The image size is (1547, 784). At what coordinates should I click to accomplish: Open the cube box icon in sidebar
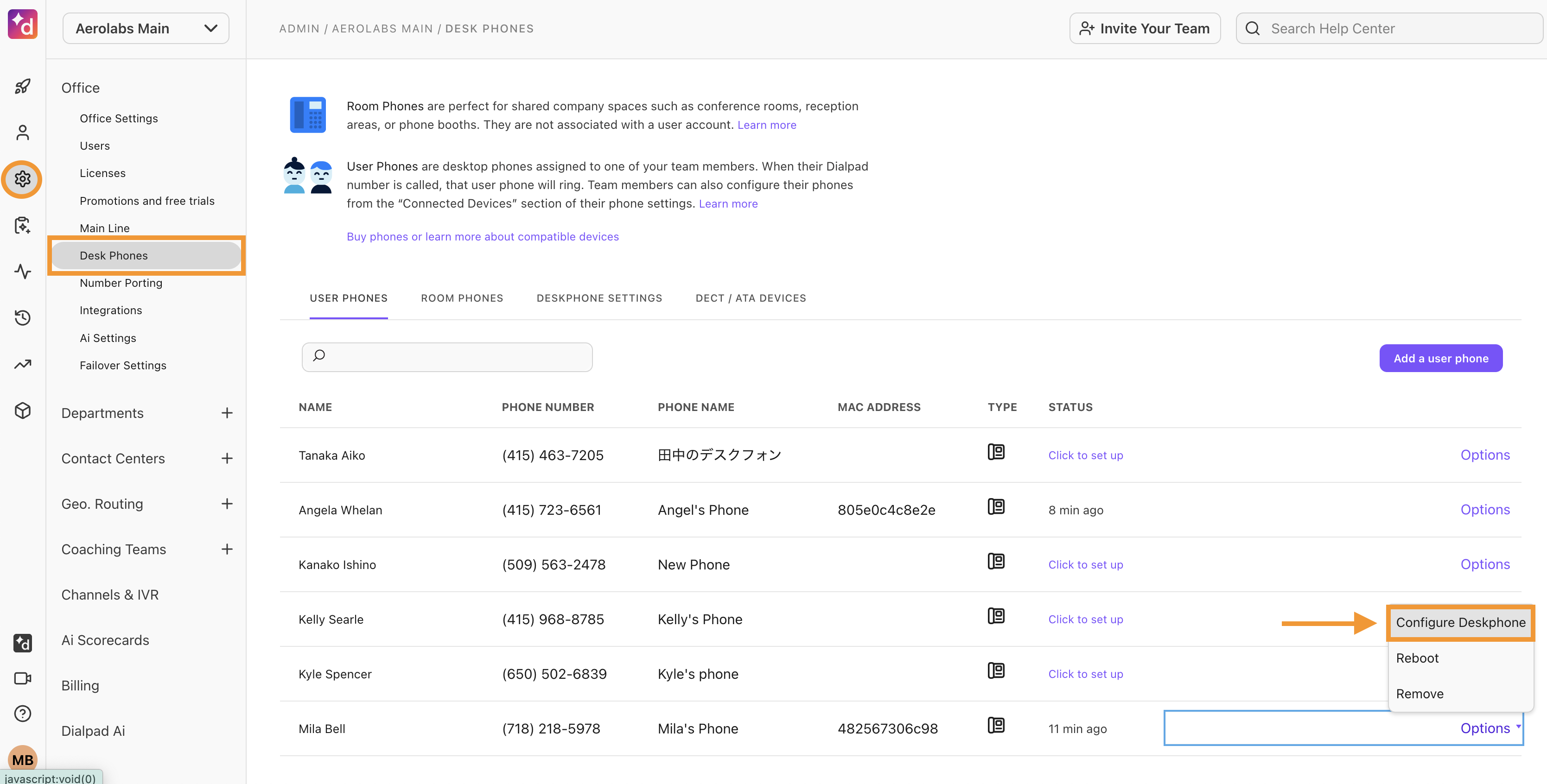pyautogui.click(x=22, y=411)
